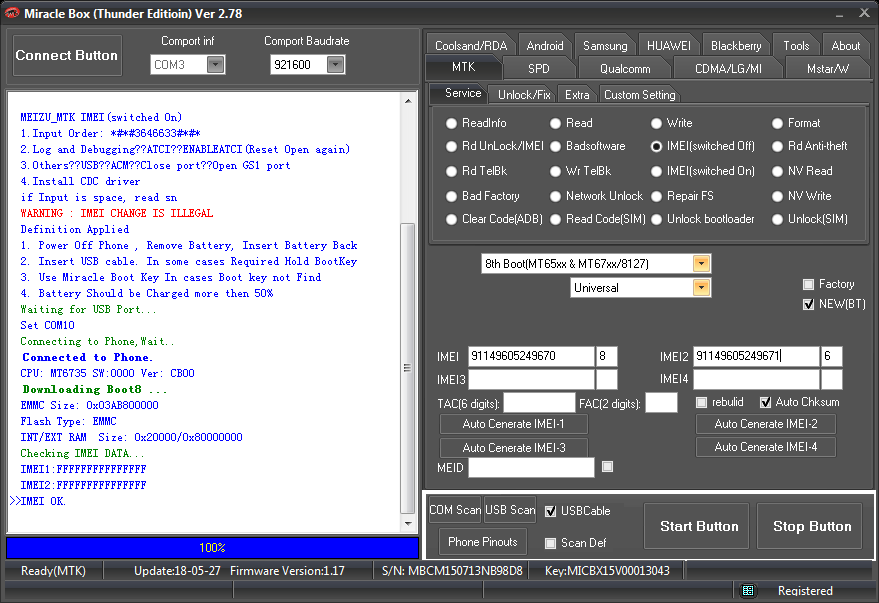879x603 pixels.
Task: Open the Custom Setting sub-tab
Action: tap(640, 95)
